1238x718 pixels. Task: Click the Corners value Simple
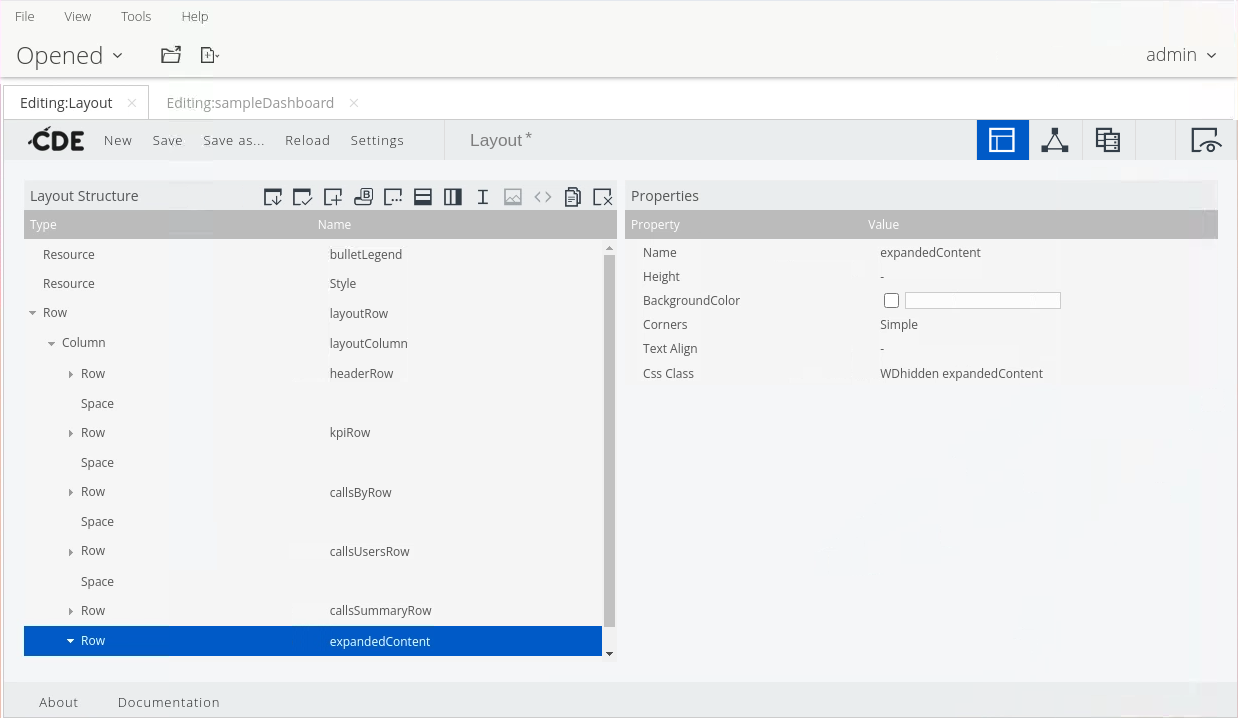pyautogui.click(x=899, y=324)
